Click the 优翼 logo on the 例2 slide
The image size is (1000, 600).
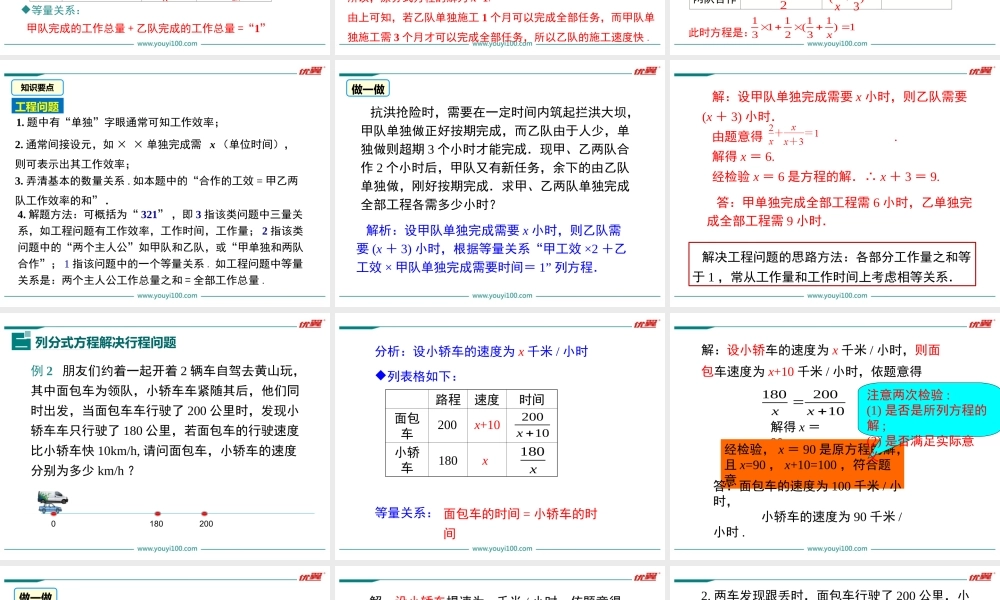point(311,324)
